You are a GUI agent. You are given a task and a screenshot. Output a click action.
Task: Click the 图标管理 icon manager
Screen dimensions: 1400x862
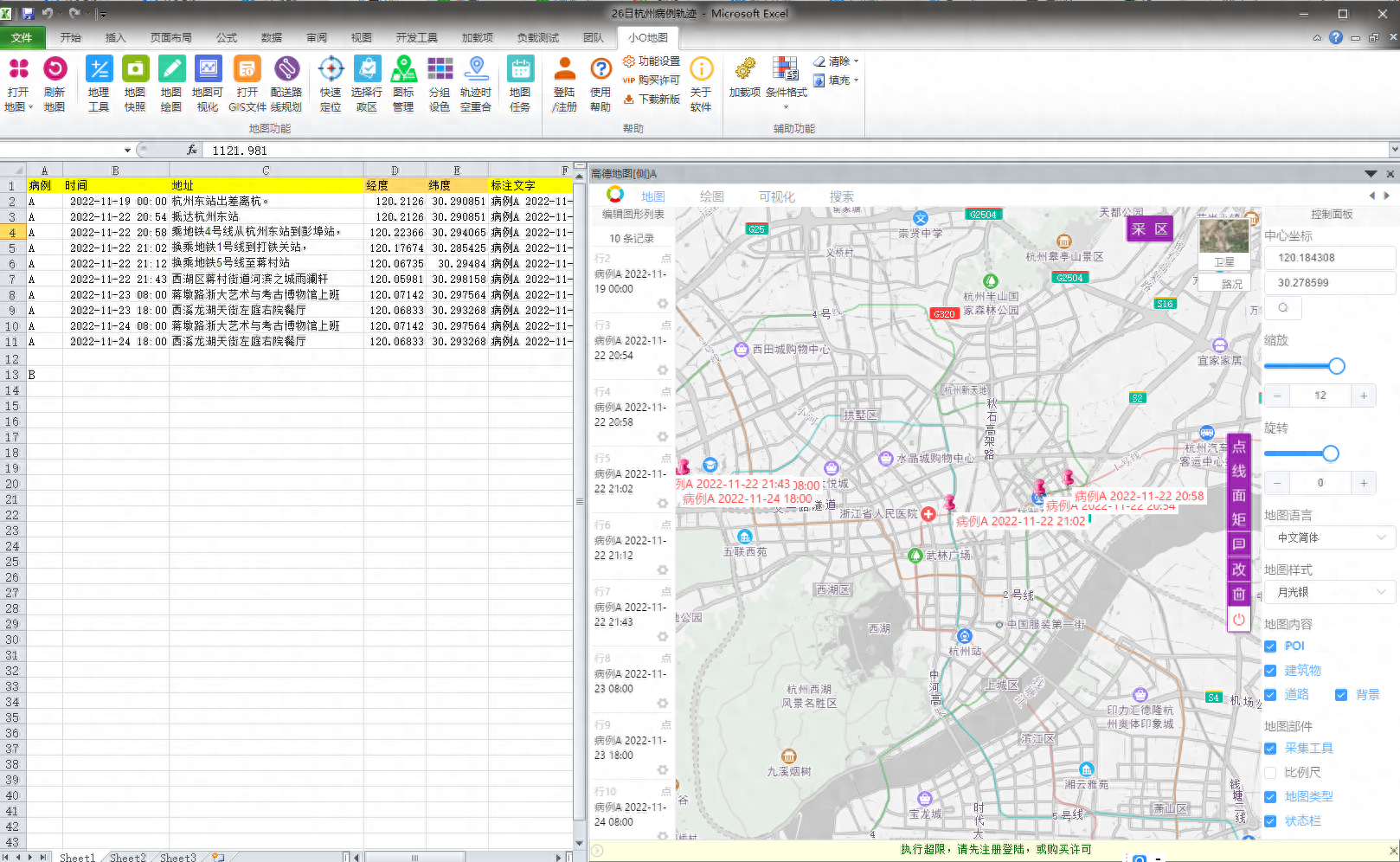tap(403, 69)
